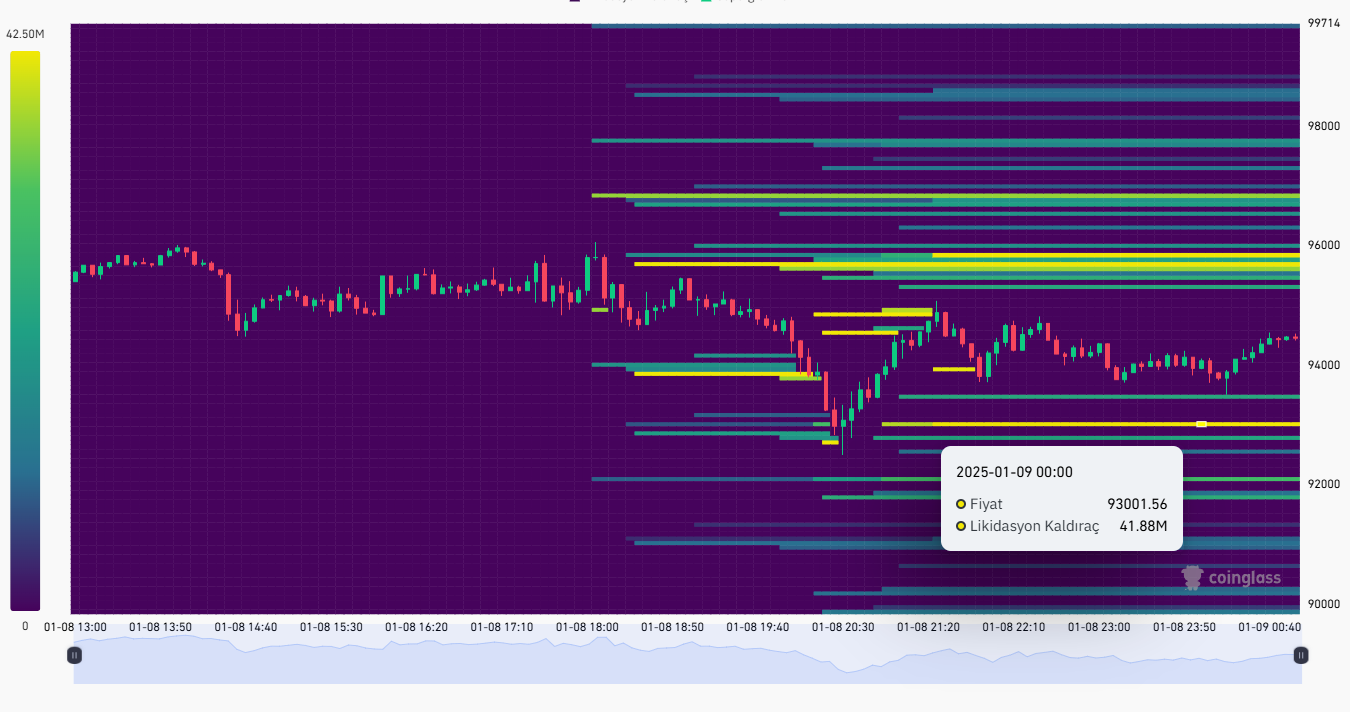Click the 41.88M liquidation value in tooltip
Screen dimensions: 1350x712
tap(1143, 526)
